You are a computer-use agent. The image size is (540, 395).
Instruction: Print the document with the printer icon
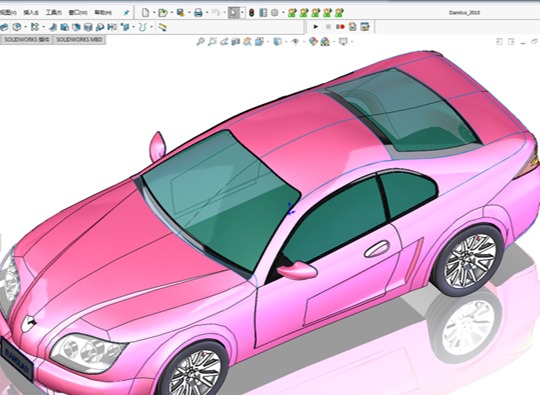(198, 13)
